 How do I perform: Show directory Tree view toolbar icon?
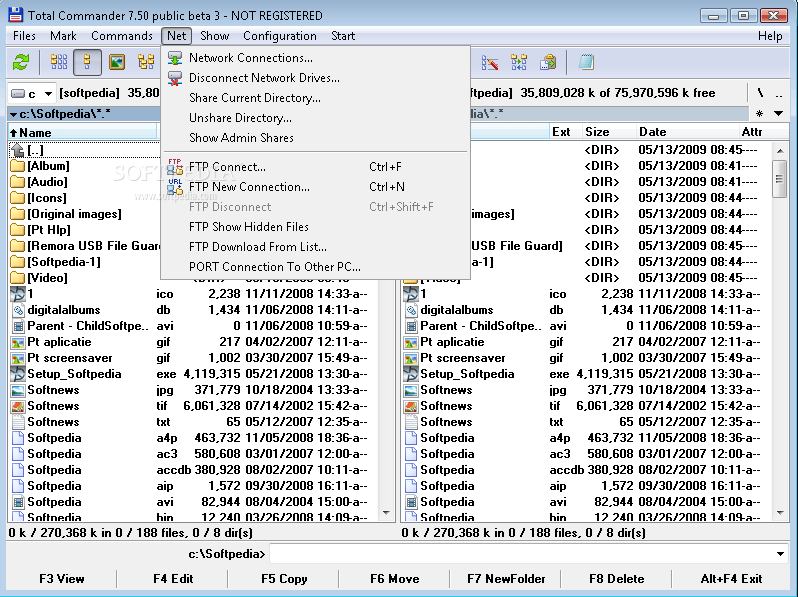click(x=146, y=62)
